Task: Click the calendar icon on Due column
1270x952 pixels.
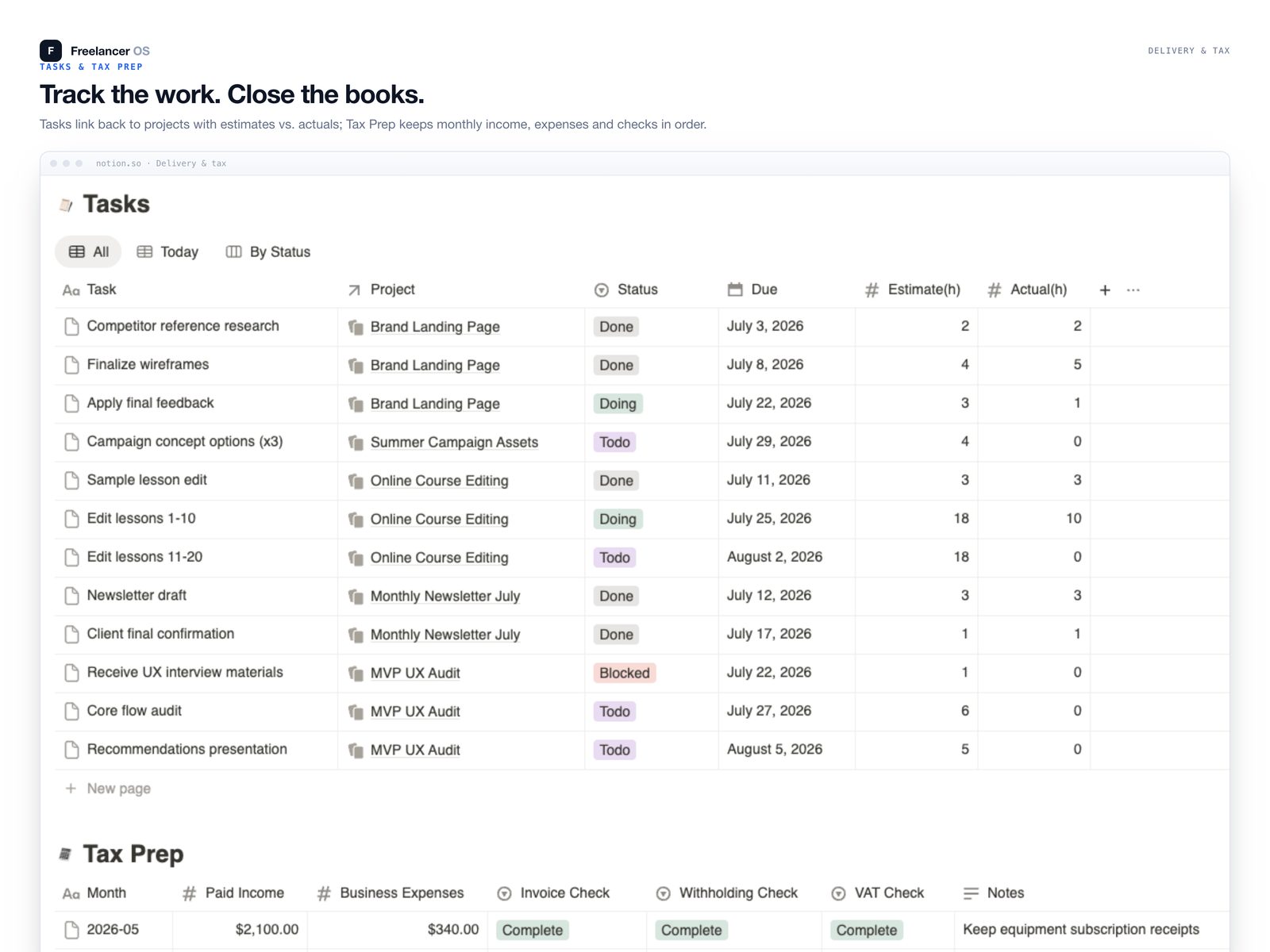Action: point(735,290)
